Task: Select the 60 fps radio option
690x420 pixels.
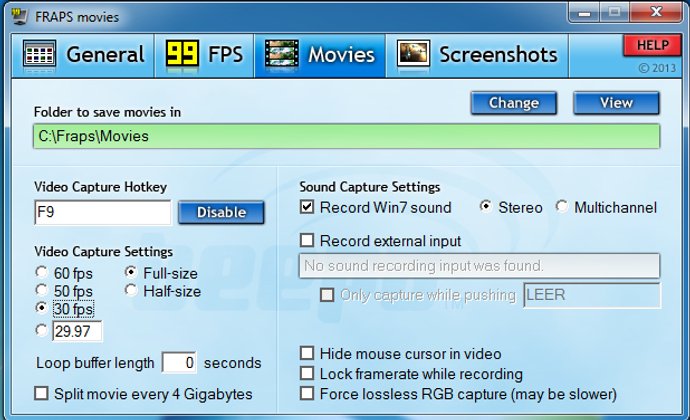Action: tap(41, 273)
